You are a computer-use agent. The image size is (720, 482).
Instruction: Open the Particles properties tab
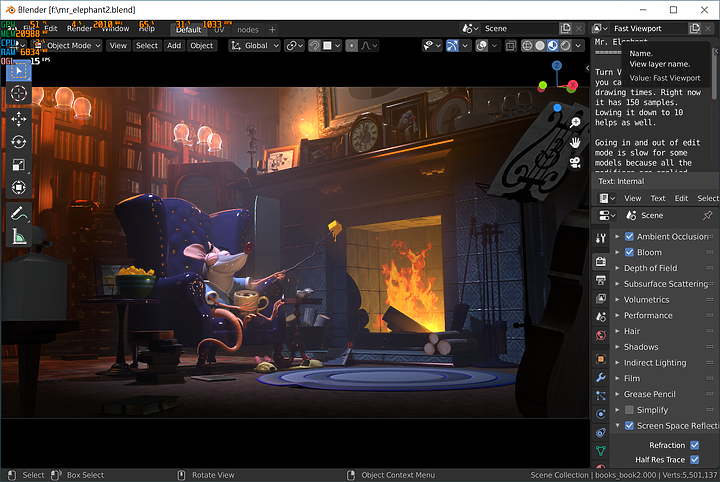click(601, 396)
